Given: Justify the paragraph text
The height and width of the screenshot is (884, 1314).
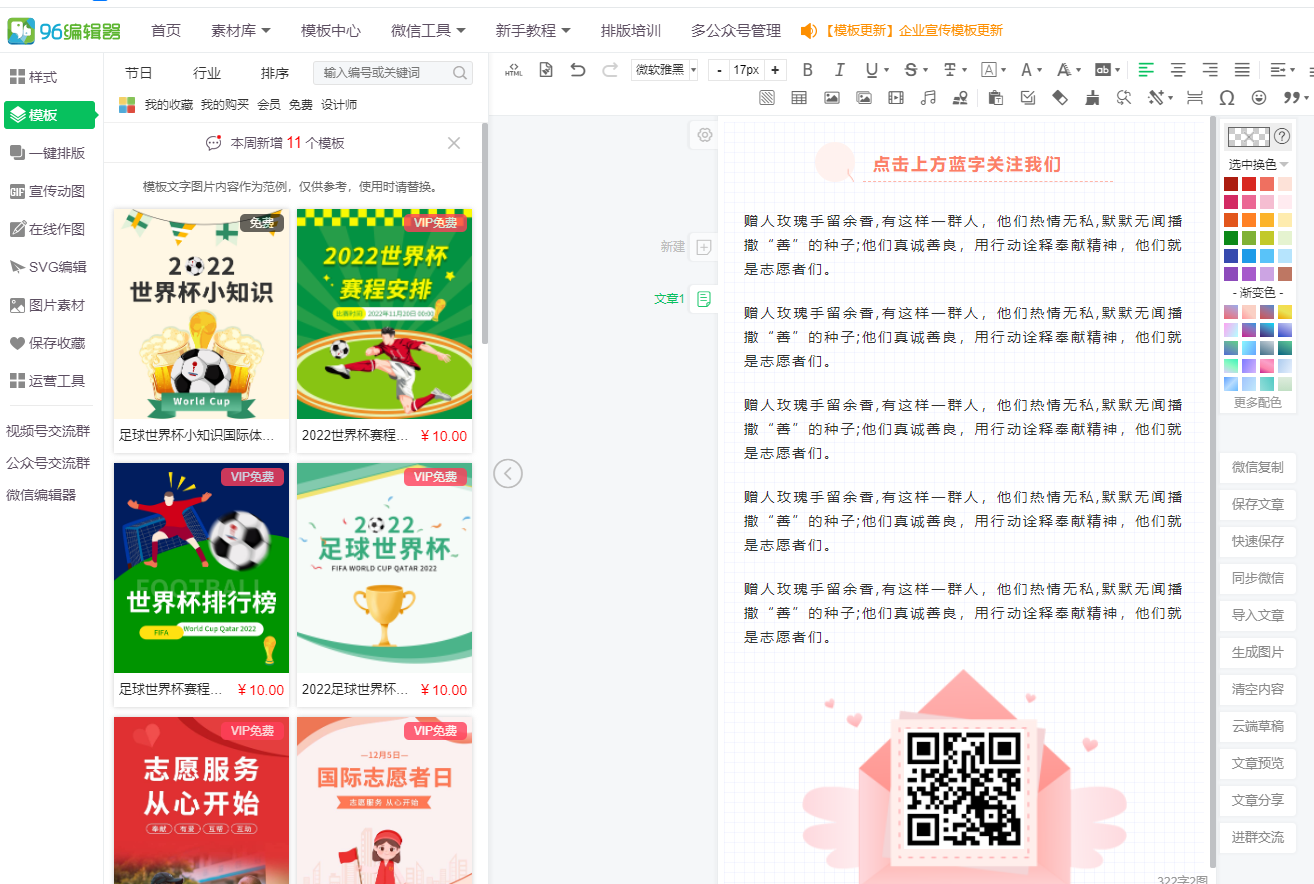Looking at the screenshot, I should click(1242, 70).
